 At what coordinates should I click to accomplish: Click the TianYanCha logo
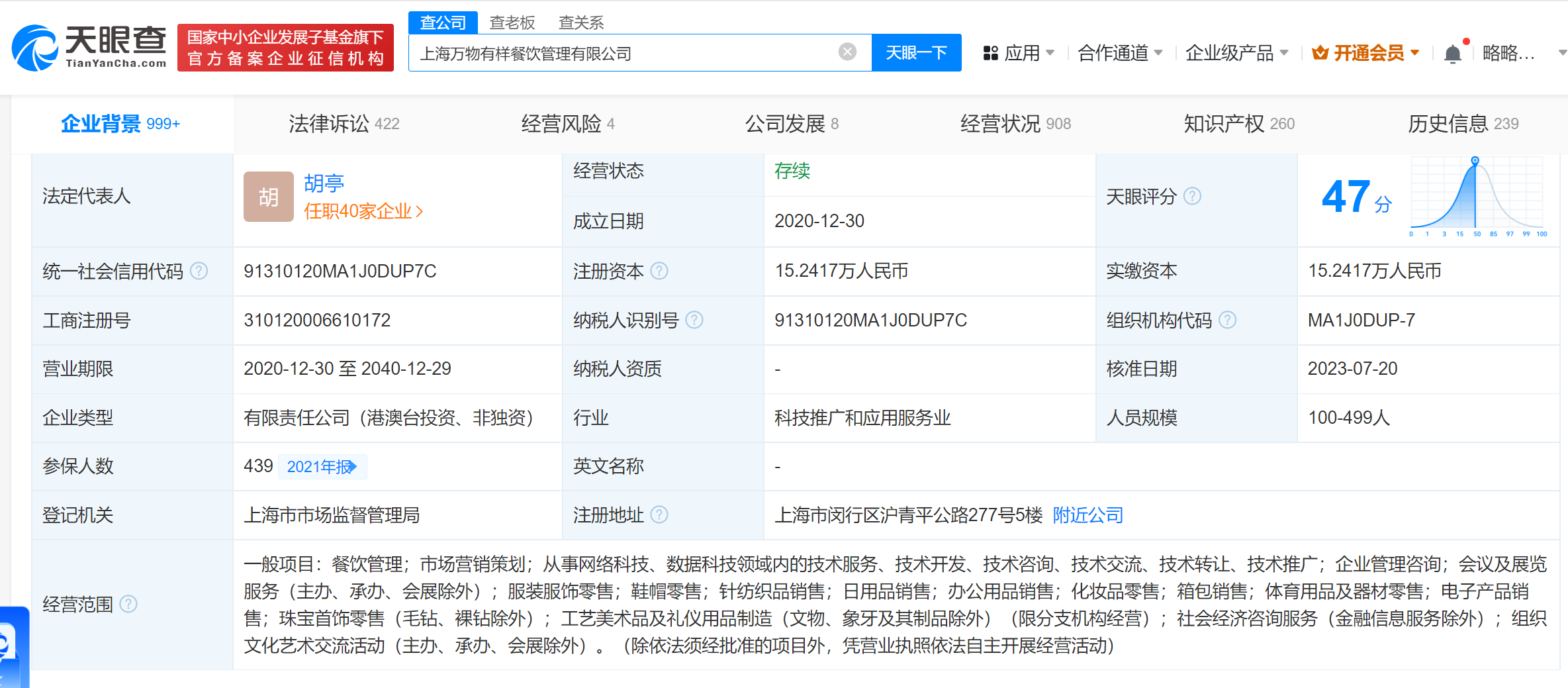(89, 47)
